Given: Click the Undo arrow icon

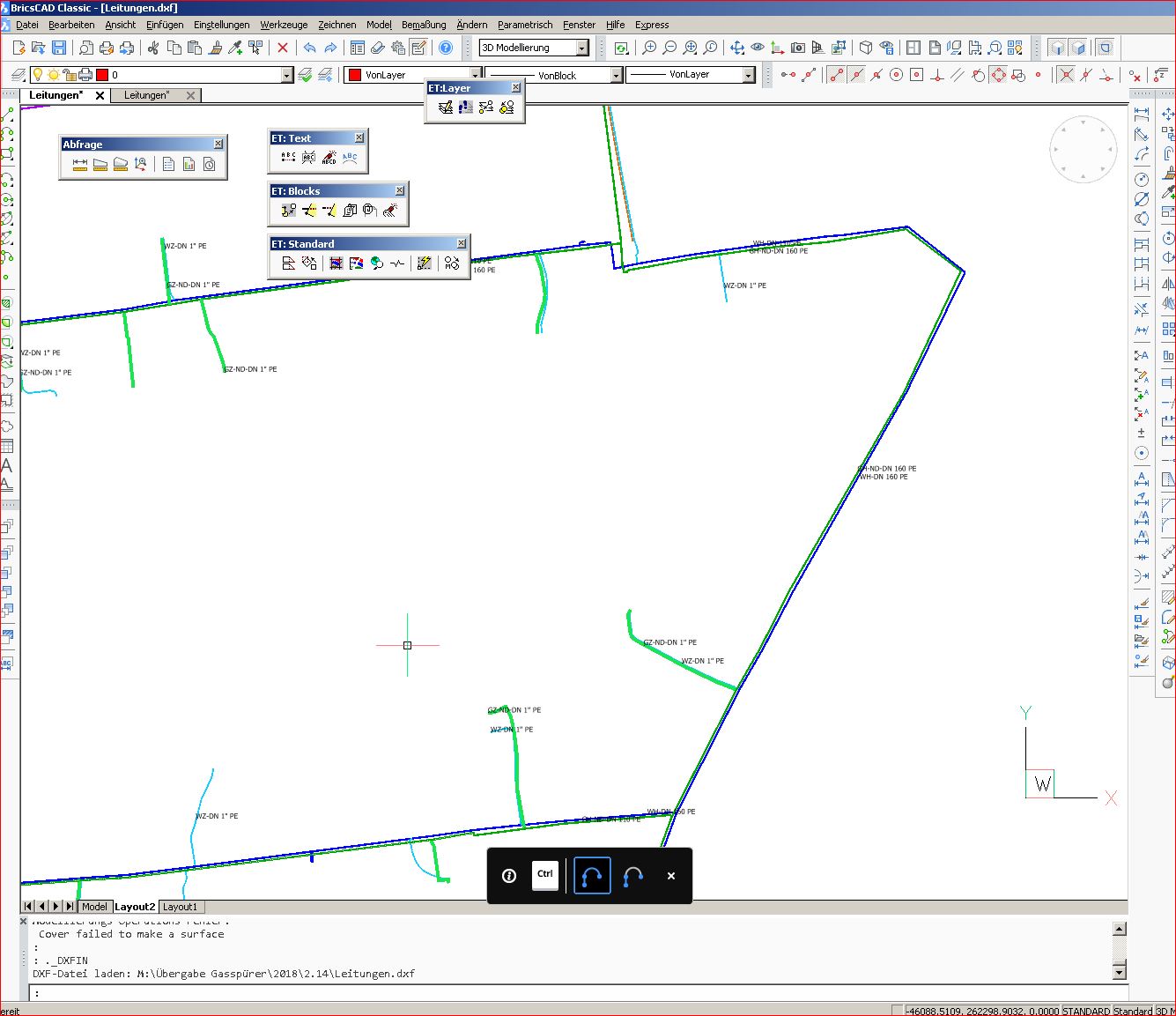Looking at the screenshot, I should [x=309, y=48].
